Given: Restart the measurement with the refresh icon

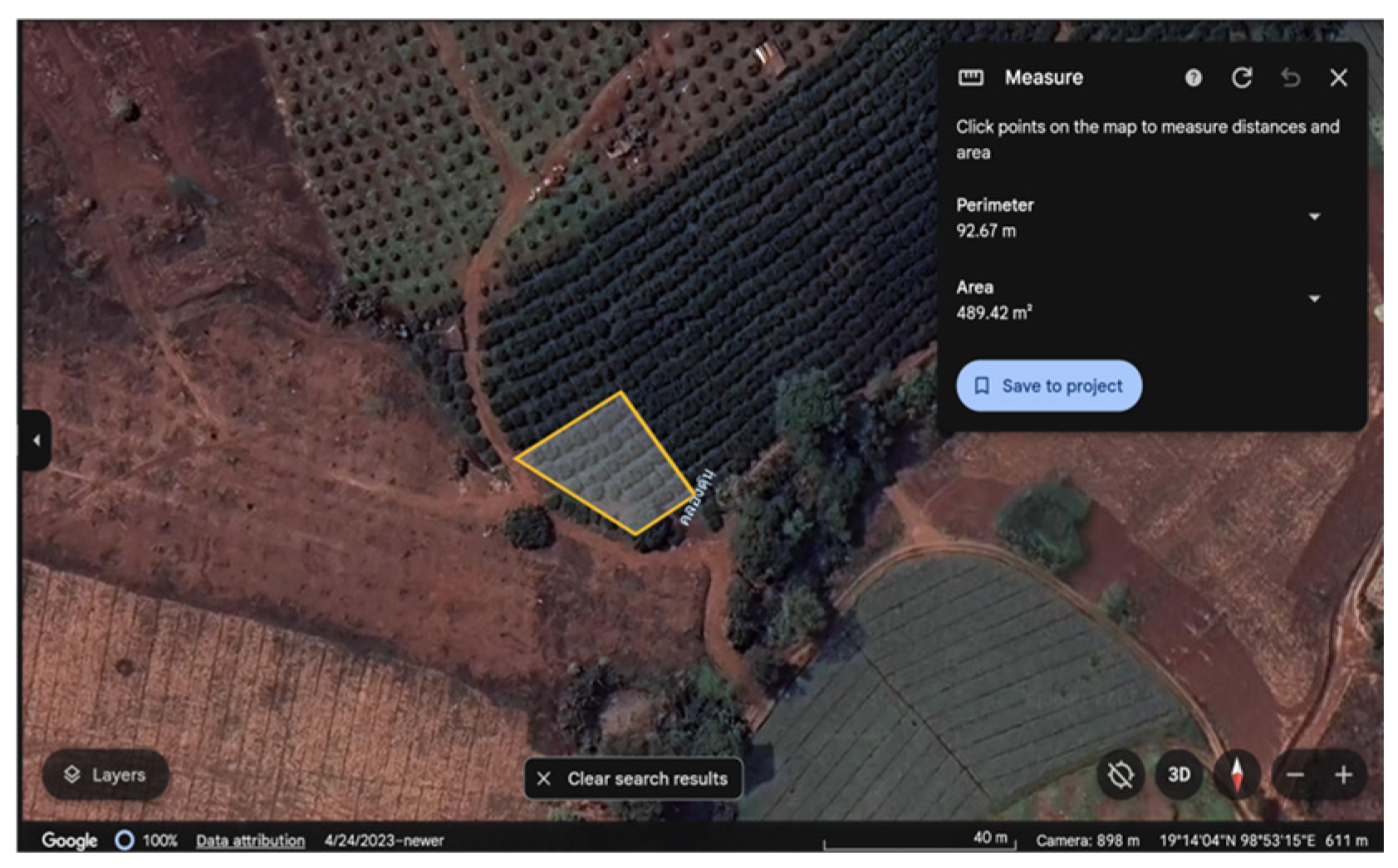Looking at the screenshot, I should click(1241, 78).
